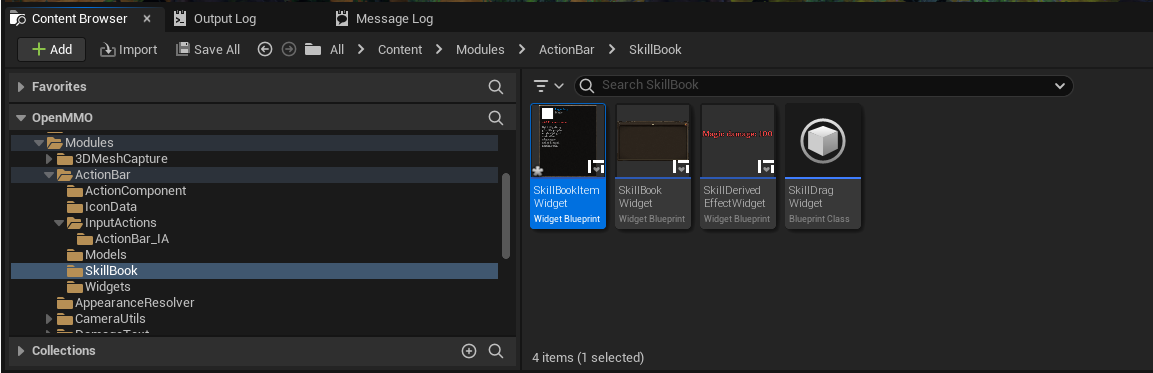Click the All breadcrumb
Viewport: 1153px width, 373px height.
tap(337, 49)
